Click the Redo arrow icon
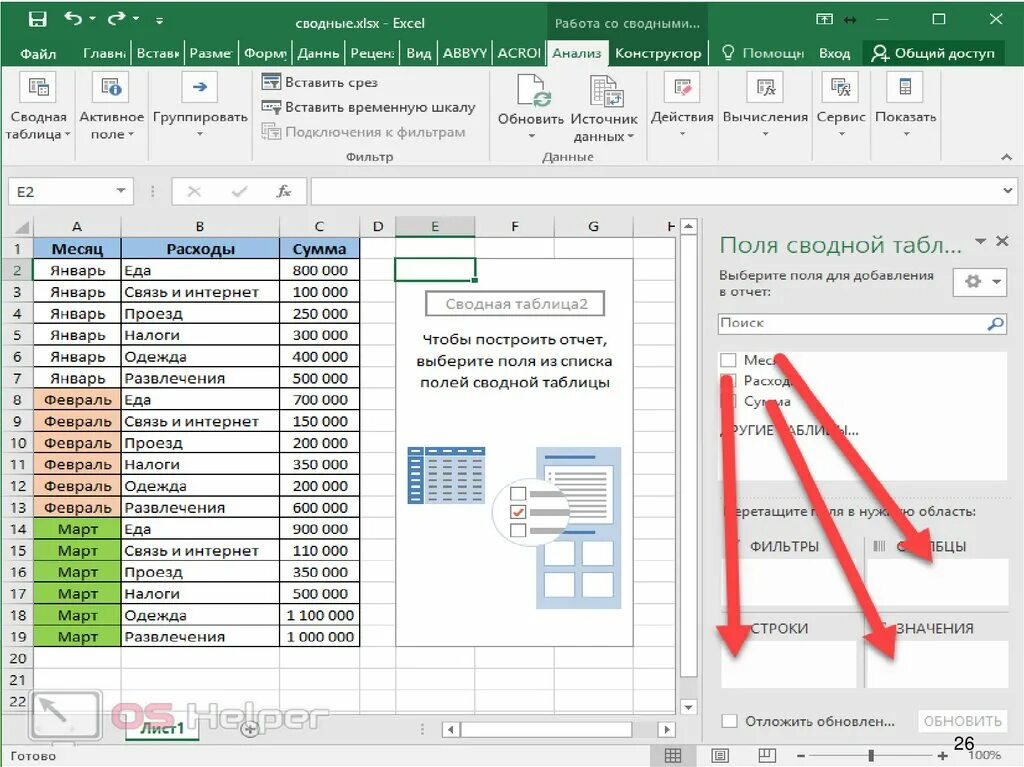 point(116,19)
